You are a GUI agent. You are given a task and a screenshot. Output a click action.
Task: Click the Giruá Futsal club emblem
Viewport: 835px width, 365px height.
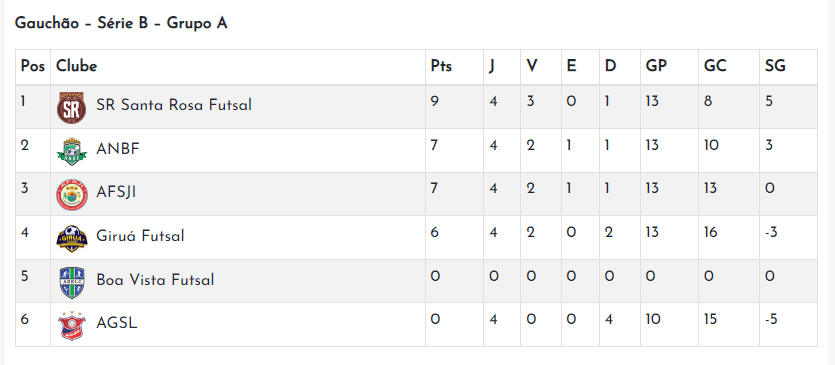[x=71, y=239]
